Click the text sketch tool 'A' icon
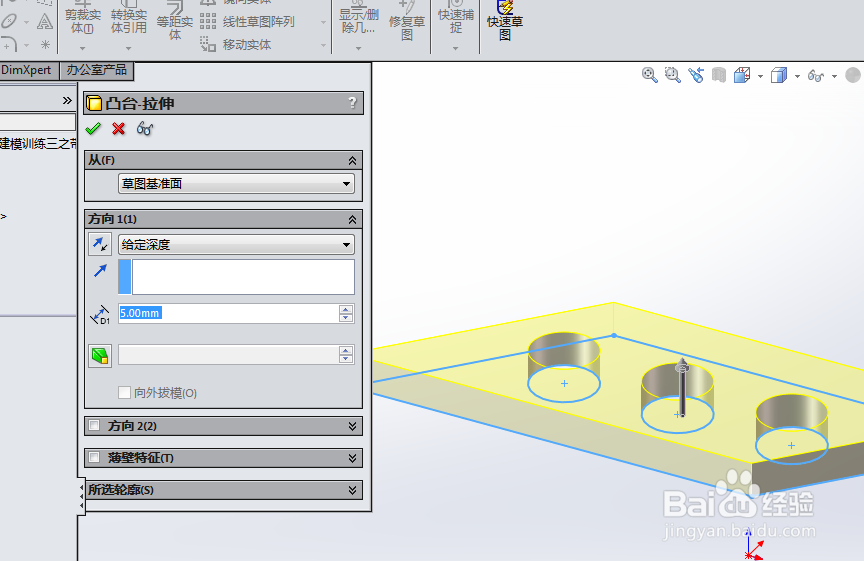The height and width of the screenshot is (561, 864). point(45,22)
